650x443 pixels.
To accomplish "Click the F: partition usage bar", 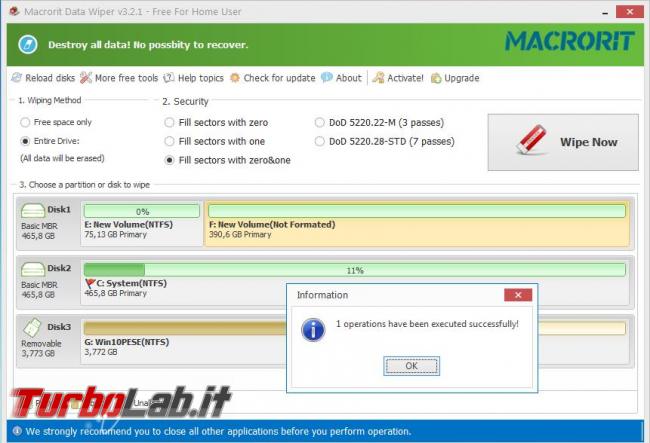I will click(417, 211).
